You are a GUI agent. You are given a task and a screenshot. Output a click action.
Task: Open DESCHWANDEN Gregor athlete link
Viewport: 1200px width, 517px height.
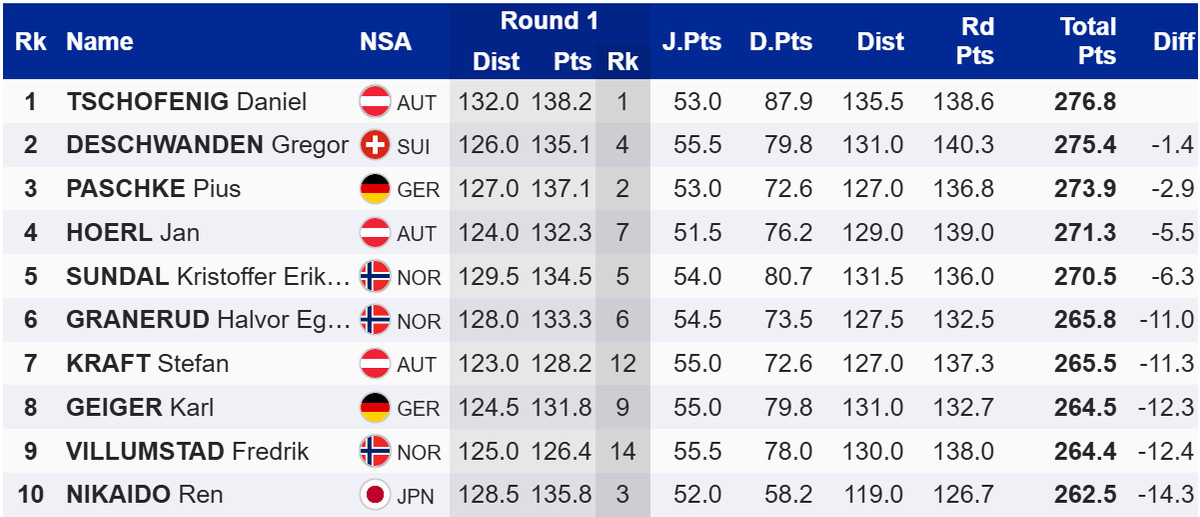(x=207, y=146)
